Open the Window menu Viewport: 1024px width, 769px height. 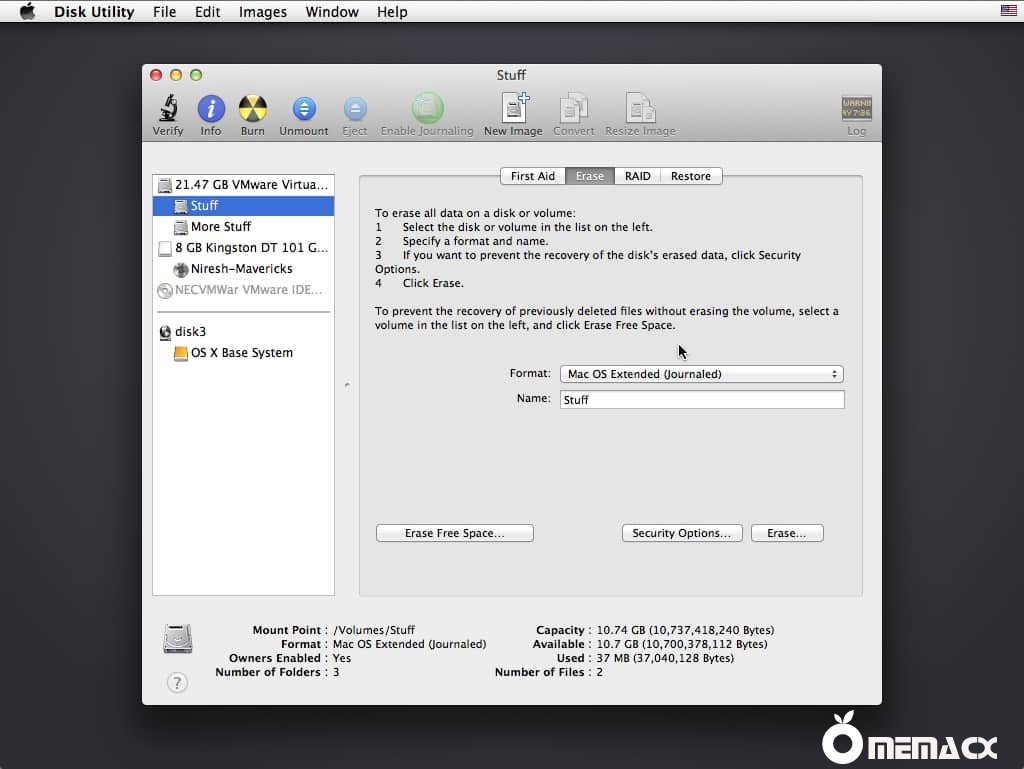tap(331, 11)
